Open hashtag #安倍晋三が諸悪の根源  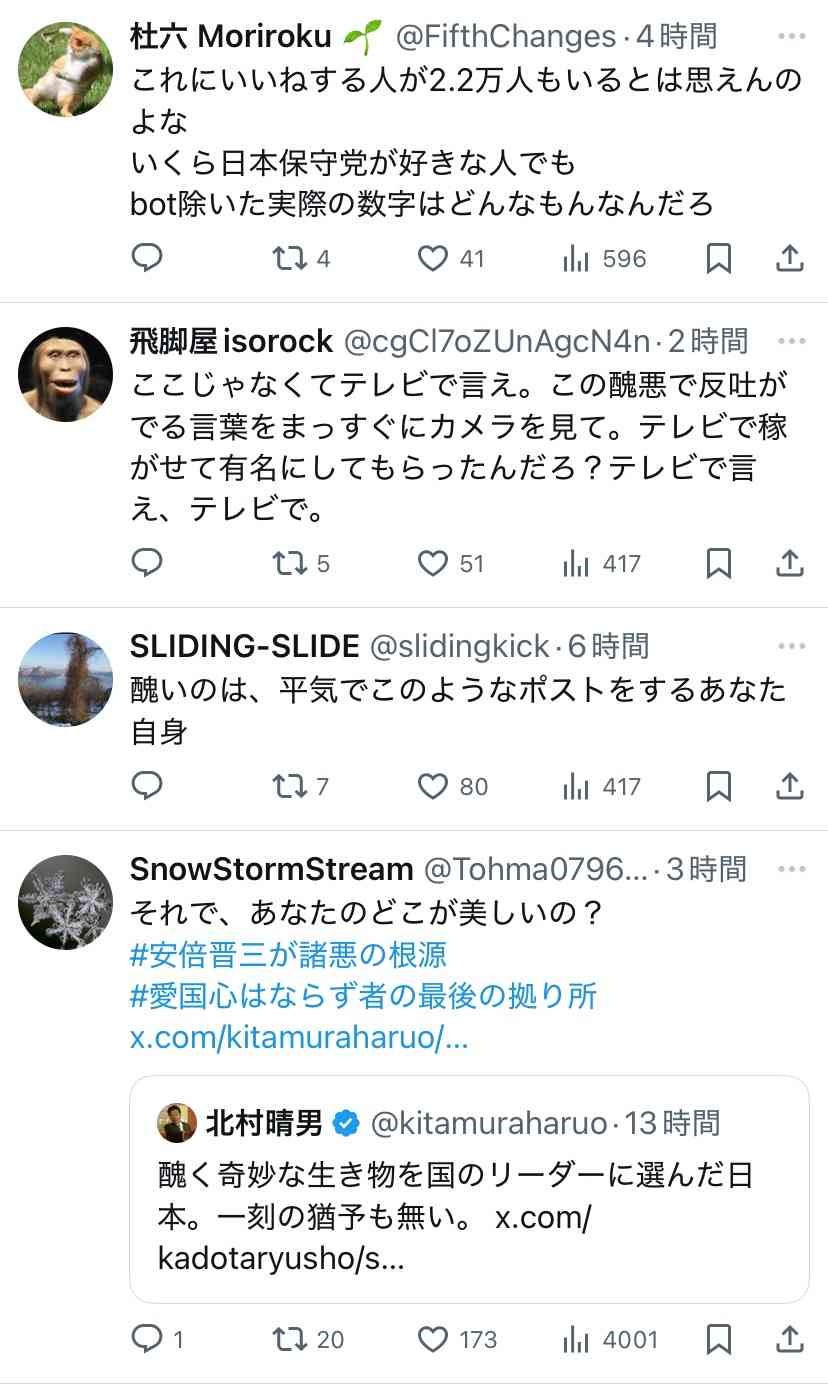pos(288,955)
